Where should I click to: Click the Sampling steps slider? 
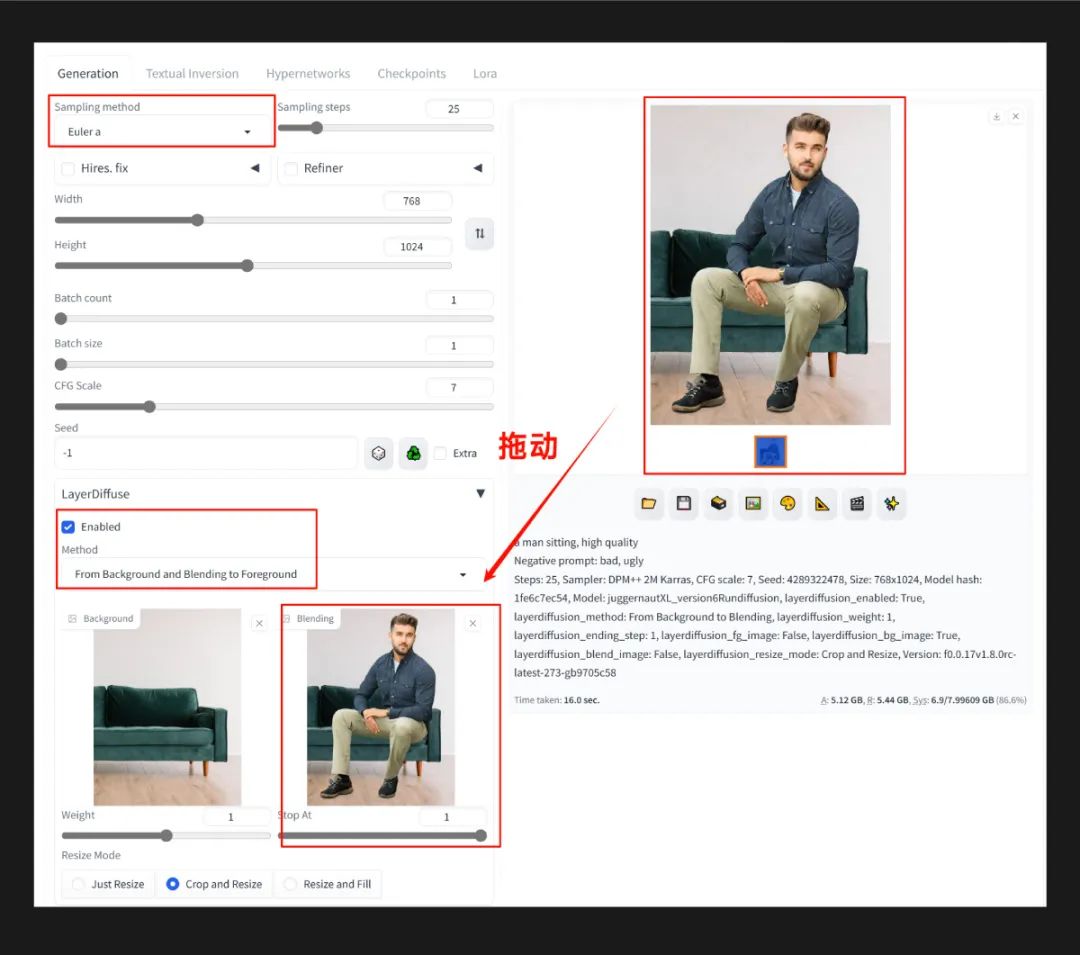tap(386, 127)
